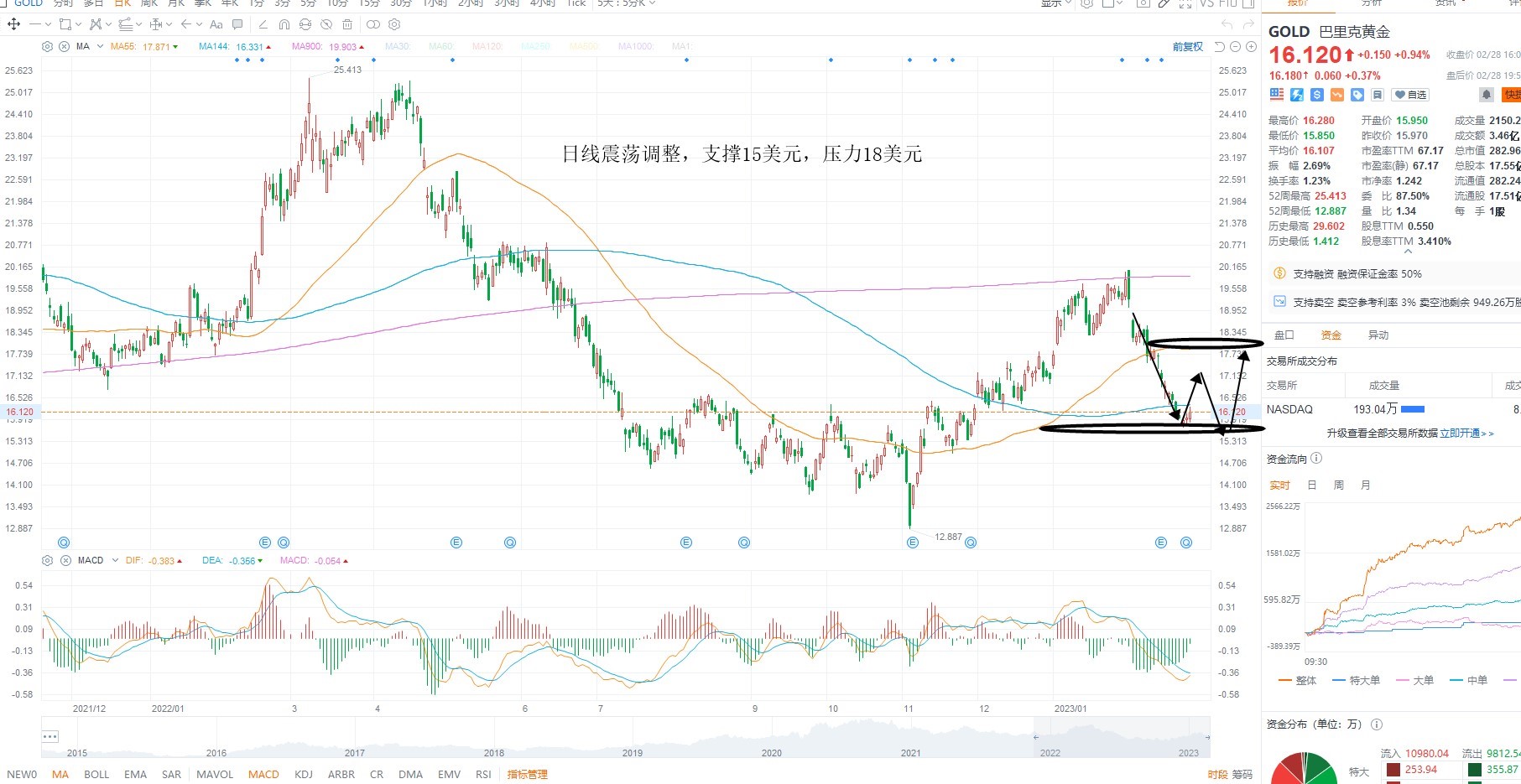Open the line drawing tool dropdown

pos(49,24)
